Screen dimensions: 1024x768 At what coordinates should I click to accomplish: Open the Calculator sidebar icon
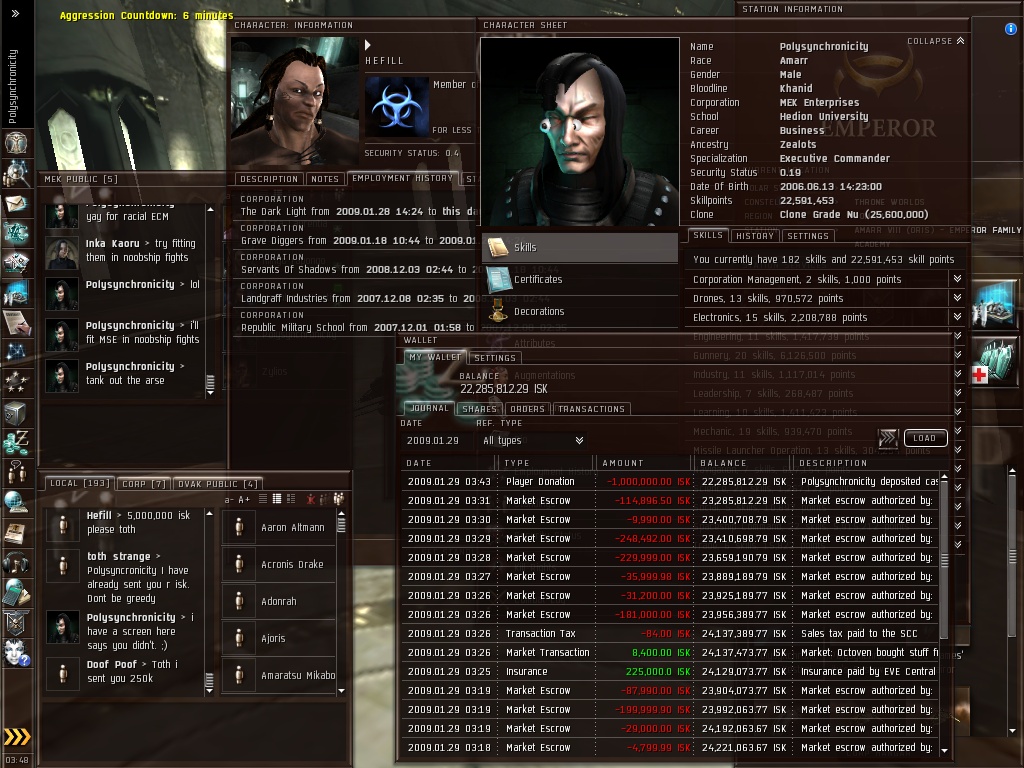pos(16,592)
